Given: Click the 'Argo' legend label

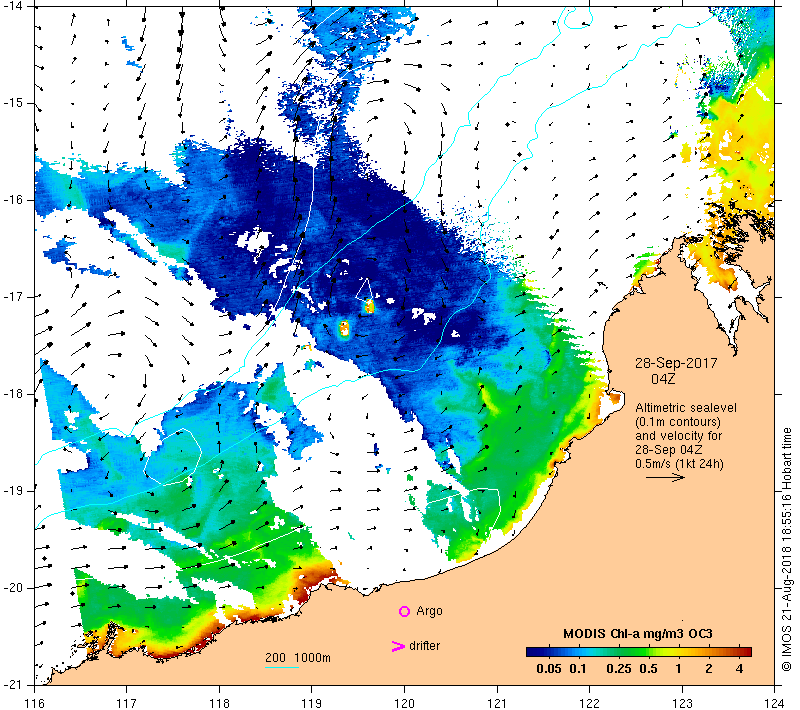Looking at the screenshot, I should tap(429, 611).
